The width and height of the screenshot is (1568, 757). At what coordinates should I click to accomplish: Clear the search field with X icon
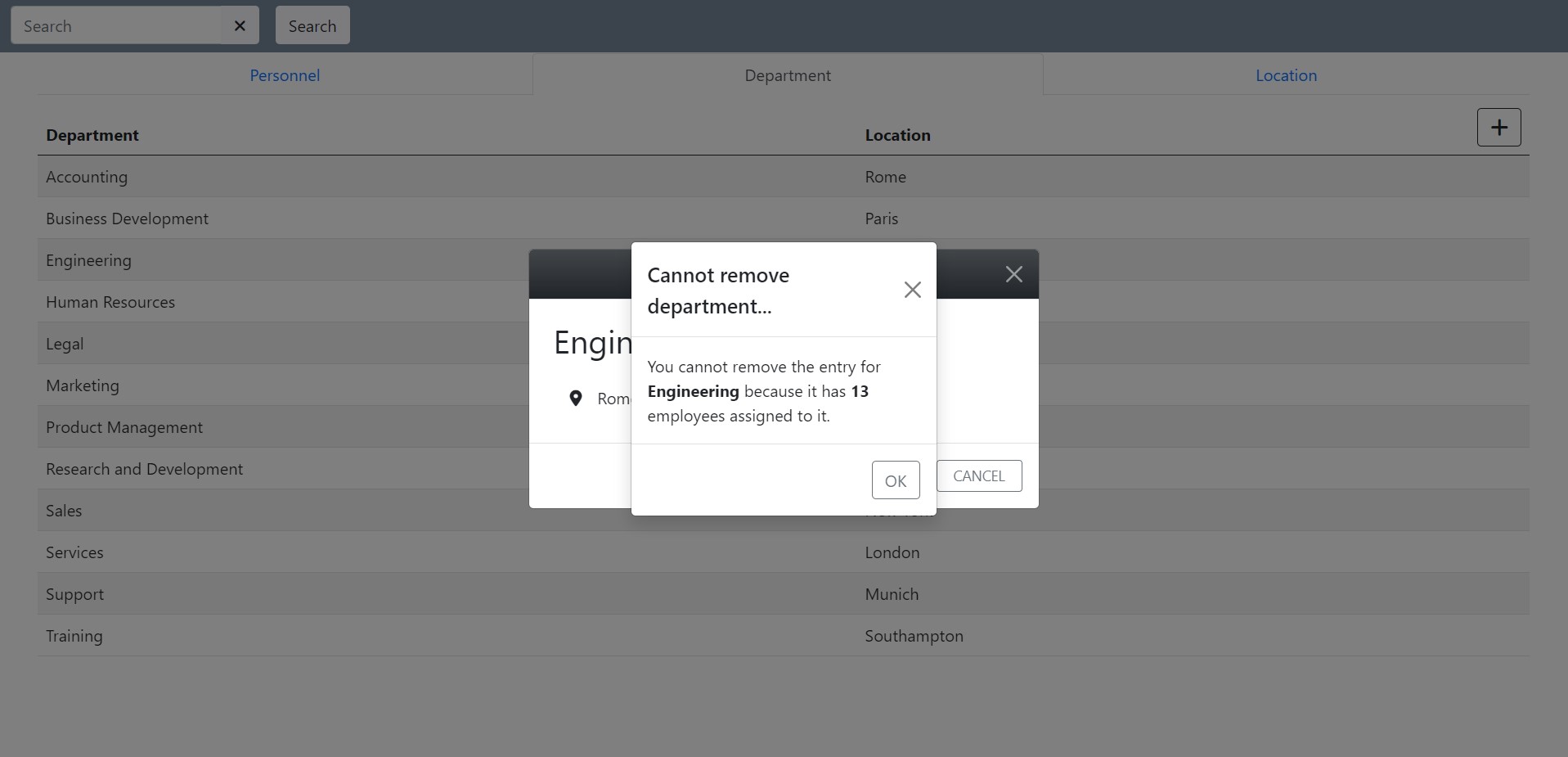[240, 26]
